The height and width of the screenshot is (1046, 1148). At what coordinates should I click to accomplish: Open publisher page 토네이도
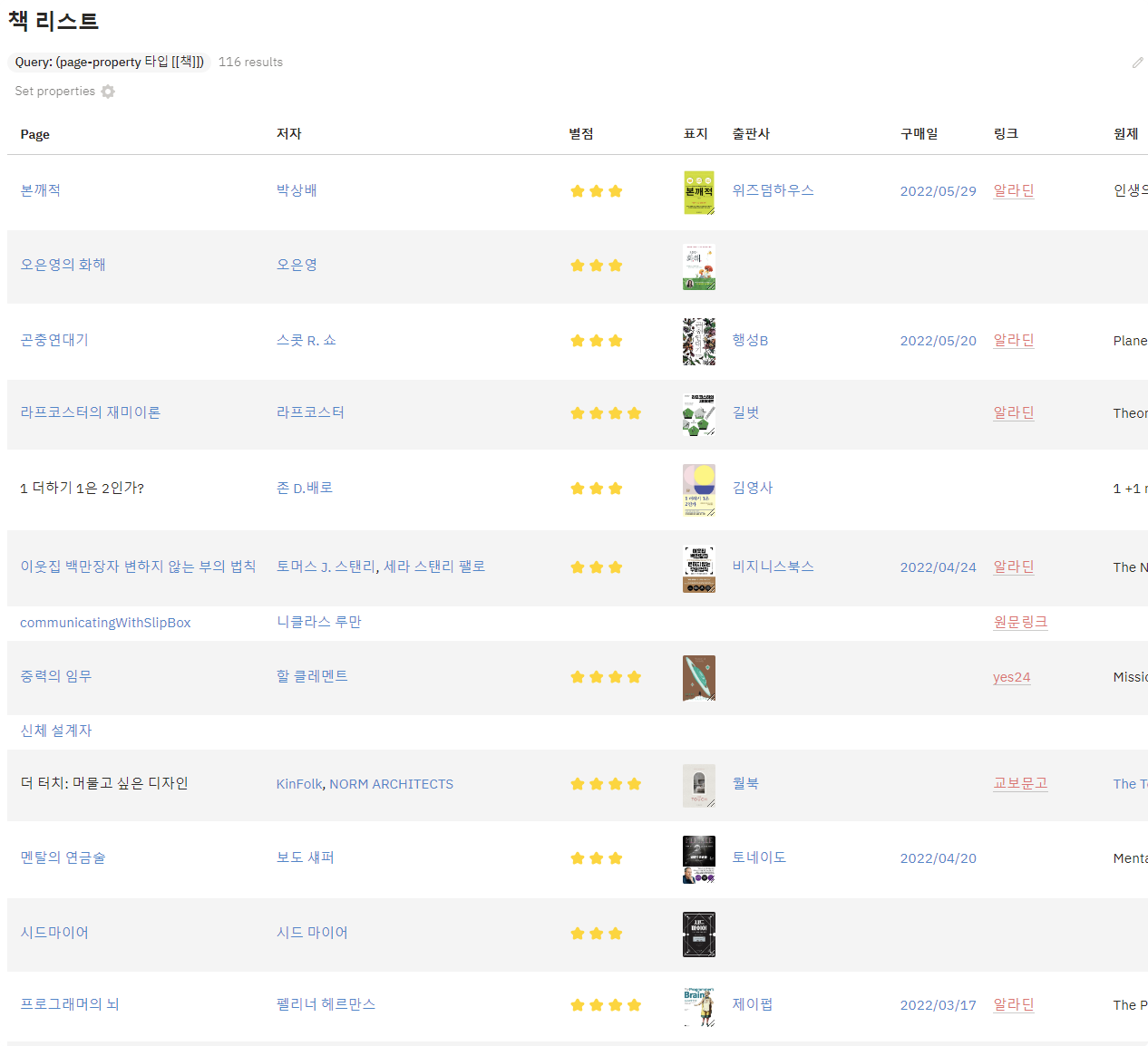click(759, 857)
